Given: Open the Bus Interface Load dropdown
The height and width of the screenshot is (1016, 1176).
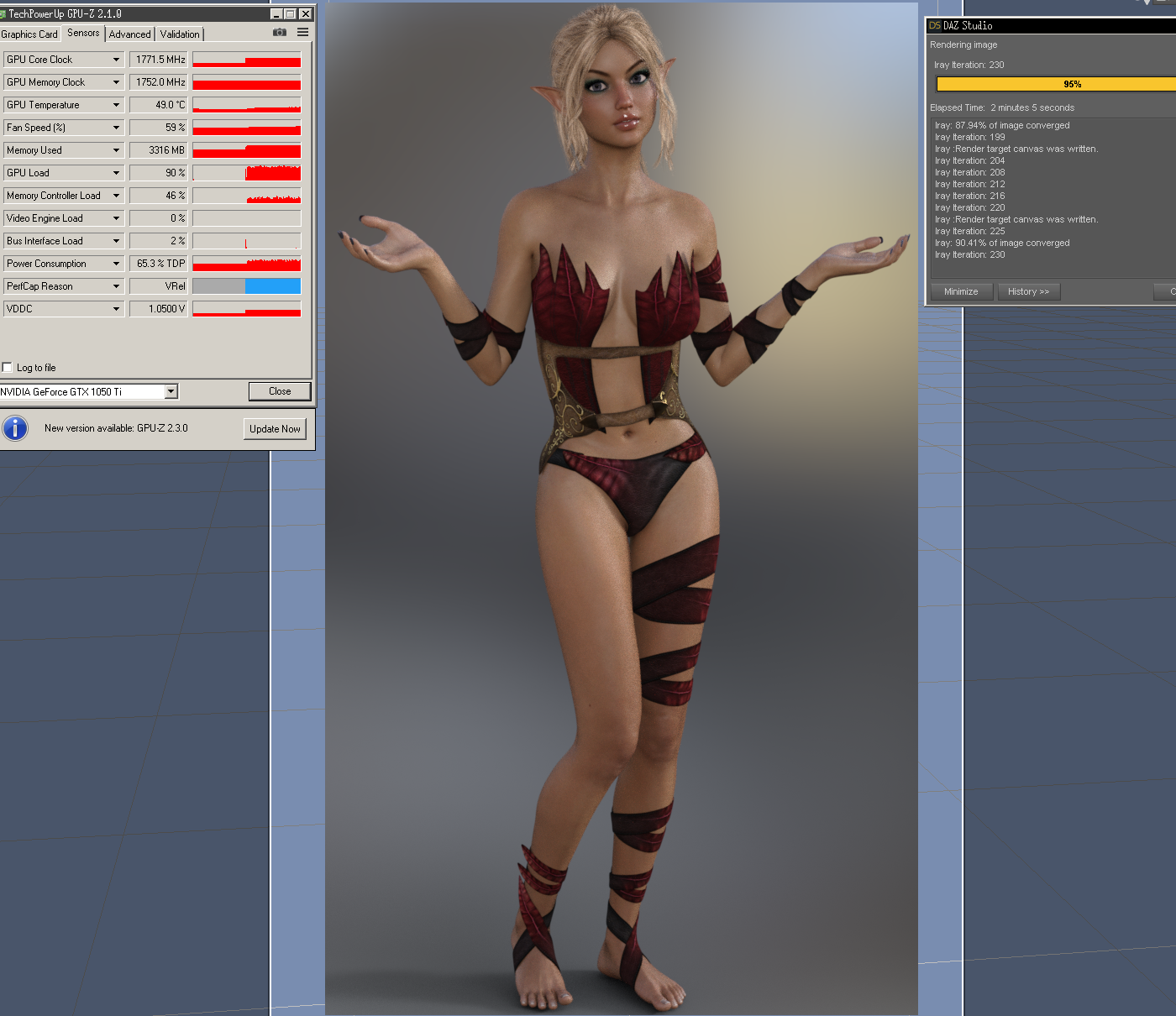Looking at the screenshot, I should pos(116,241).
